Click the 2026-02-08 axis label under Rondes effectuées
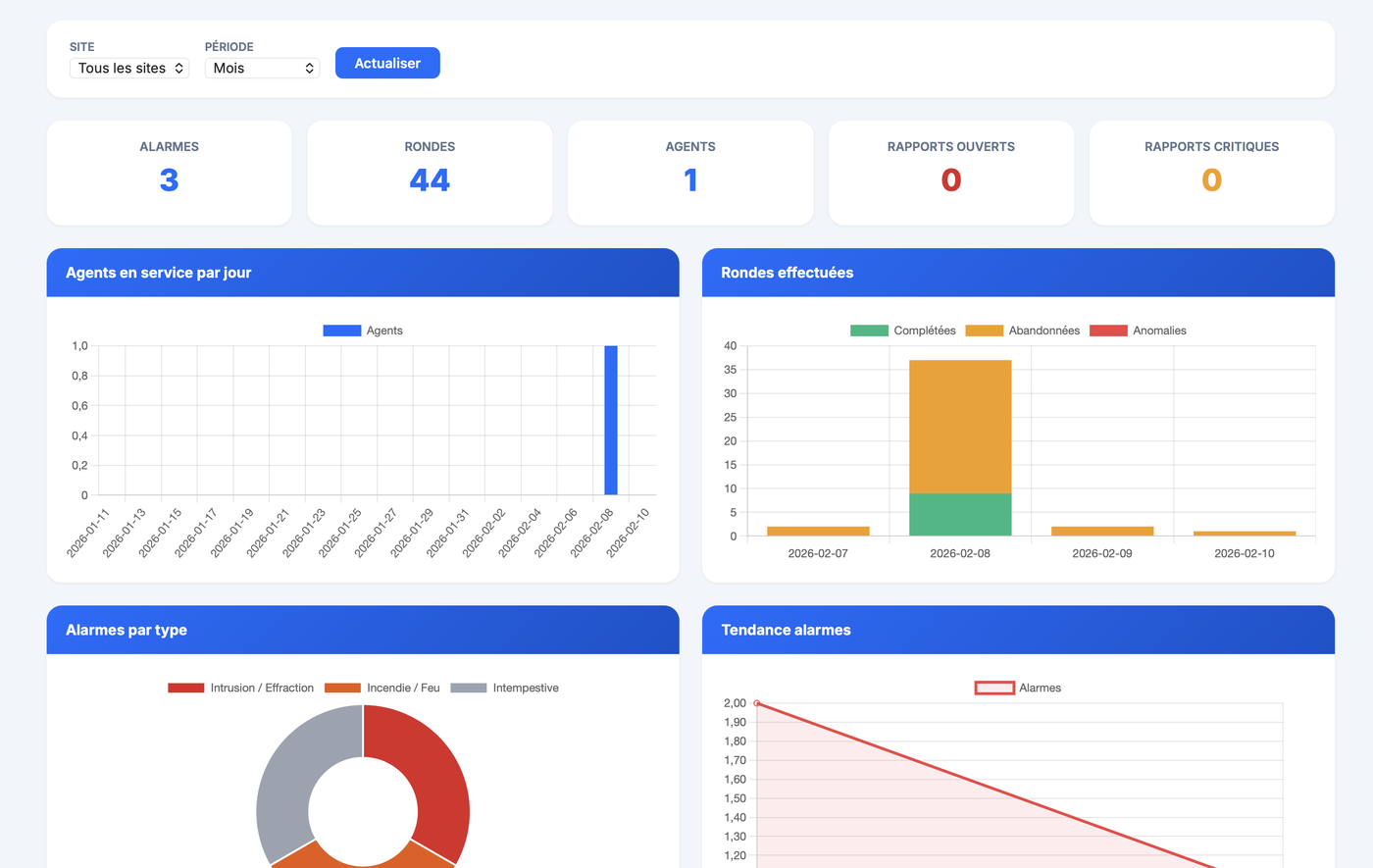Screen dimensions: 1373x868 coord(960,553)
